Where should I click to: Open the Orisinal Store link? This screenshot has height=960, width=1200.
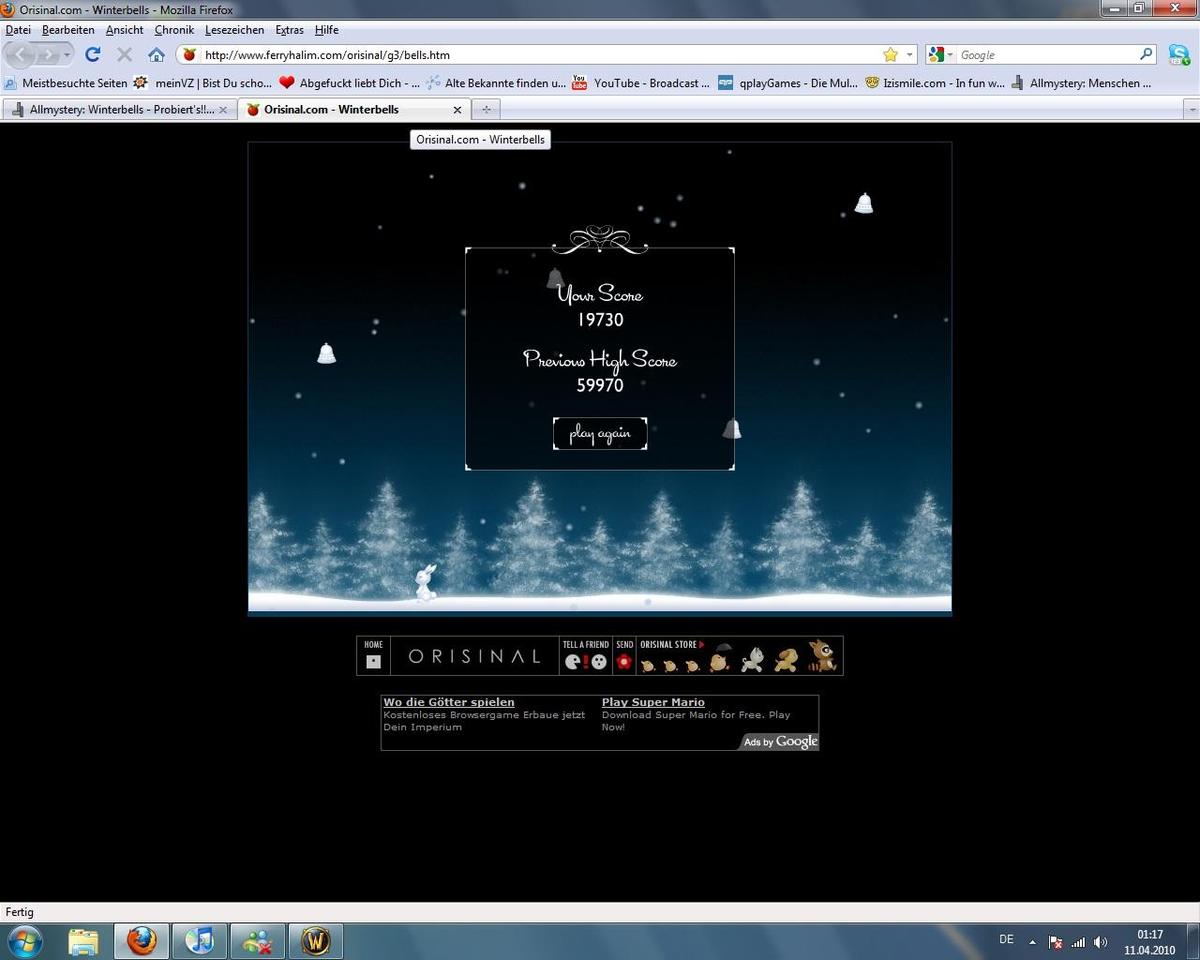click(672, 645)
